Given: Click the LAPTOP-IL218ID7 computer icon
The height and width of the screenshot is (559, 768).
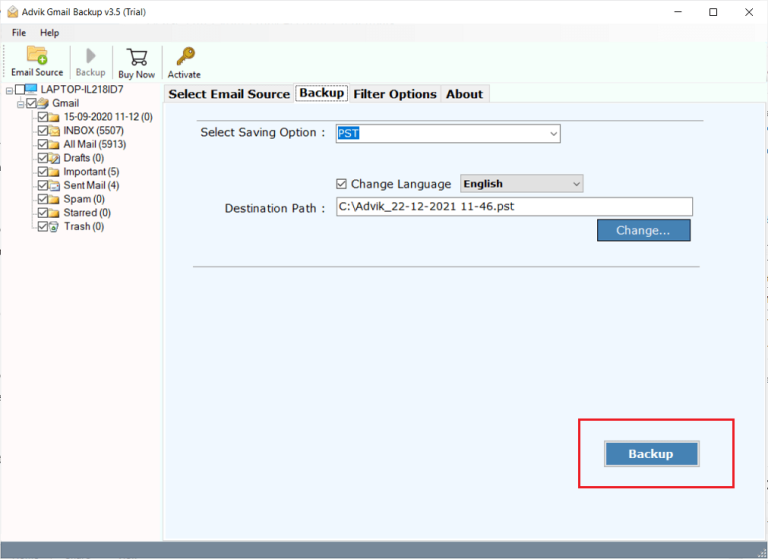Looking at the screenshot, I should coord(31,90).
